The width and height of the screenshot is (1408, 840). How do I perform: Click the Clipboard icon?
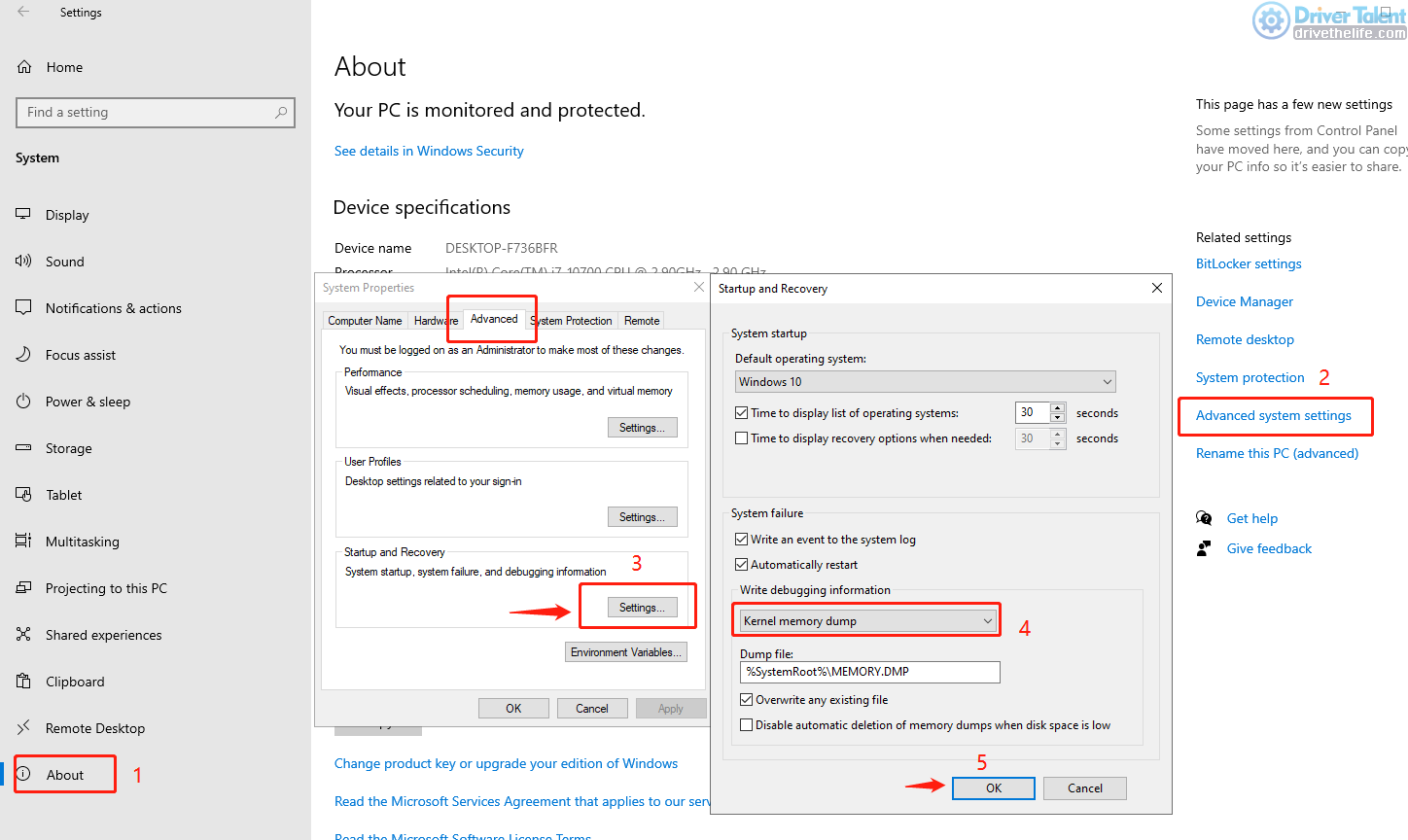[x=23, y=681]
